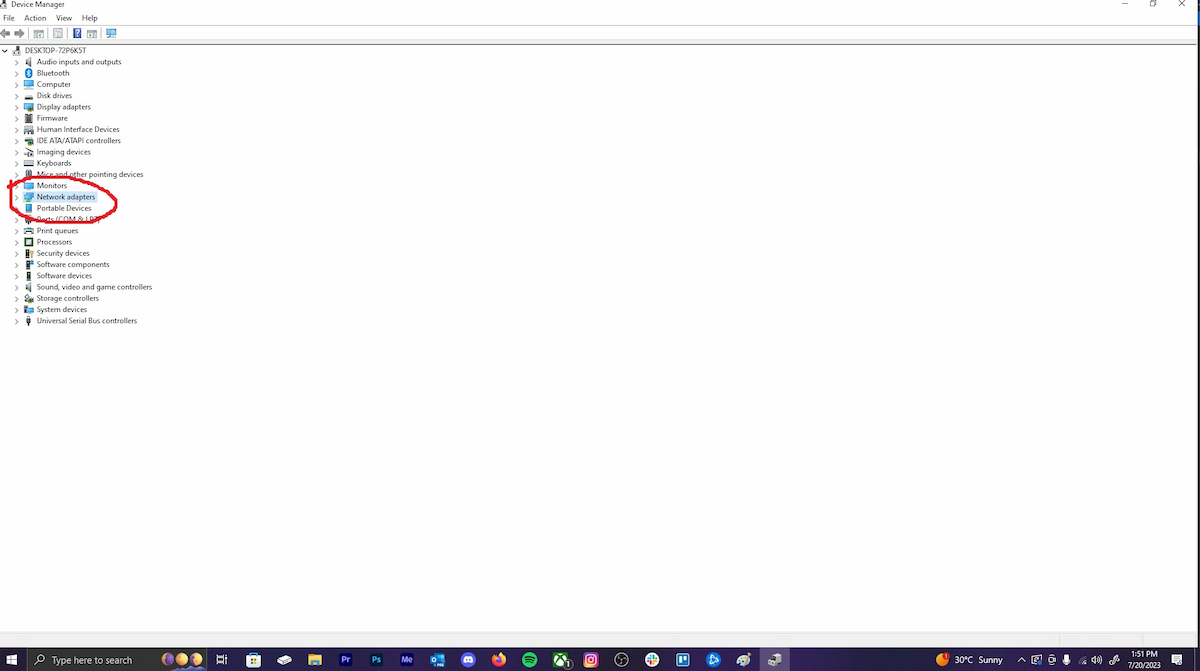Expand the Audio inputs and outputs node
Viewport: 1200px width, 671px height.
click(x=17, y=62)
